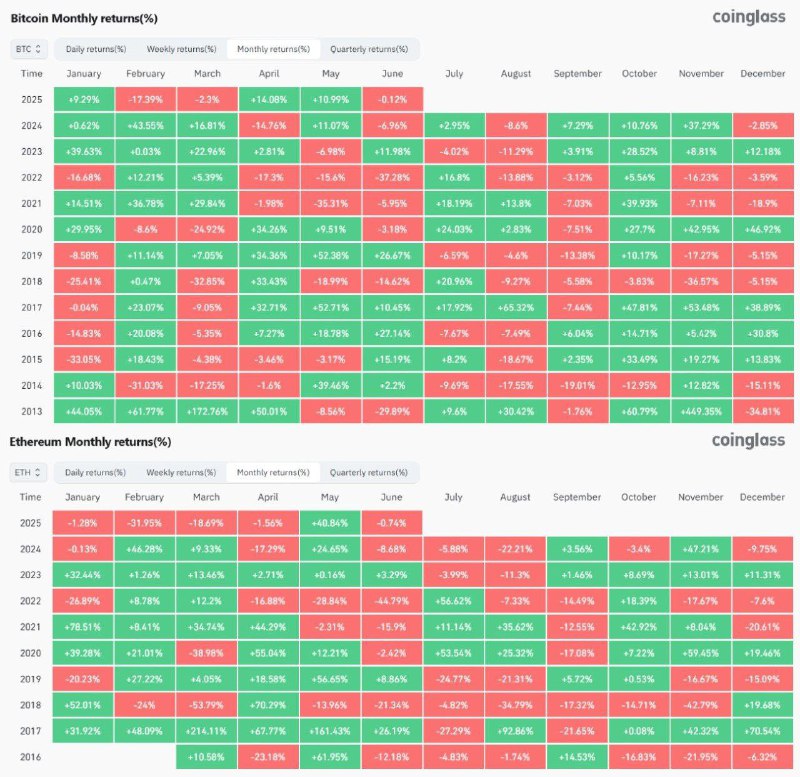800x777 pixels.
Task: Click Ethereum May 2025 +40.84% cell
Action: 330,523
